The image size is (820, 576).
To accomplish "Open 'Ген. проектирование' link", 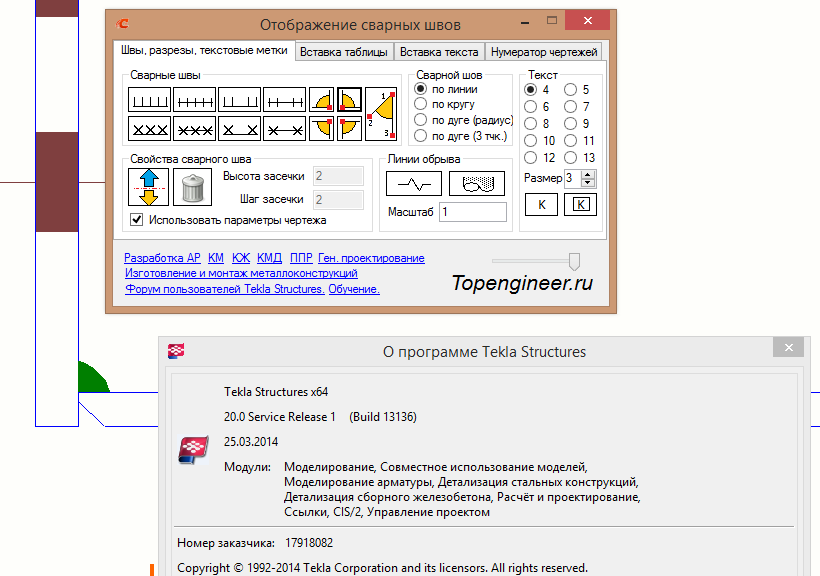I will (371, 258).
